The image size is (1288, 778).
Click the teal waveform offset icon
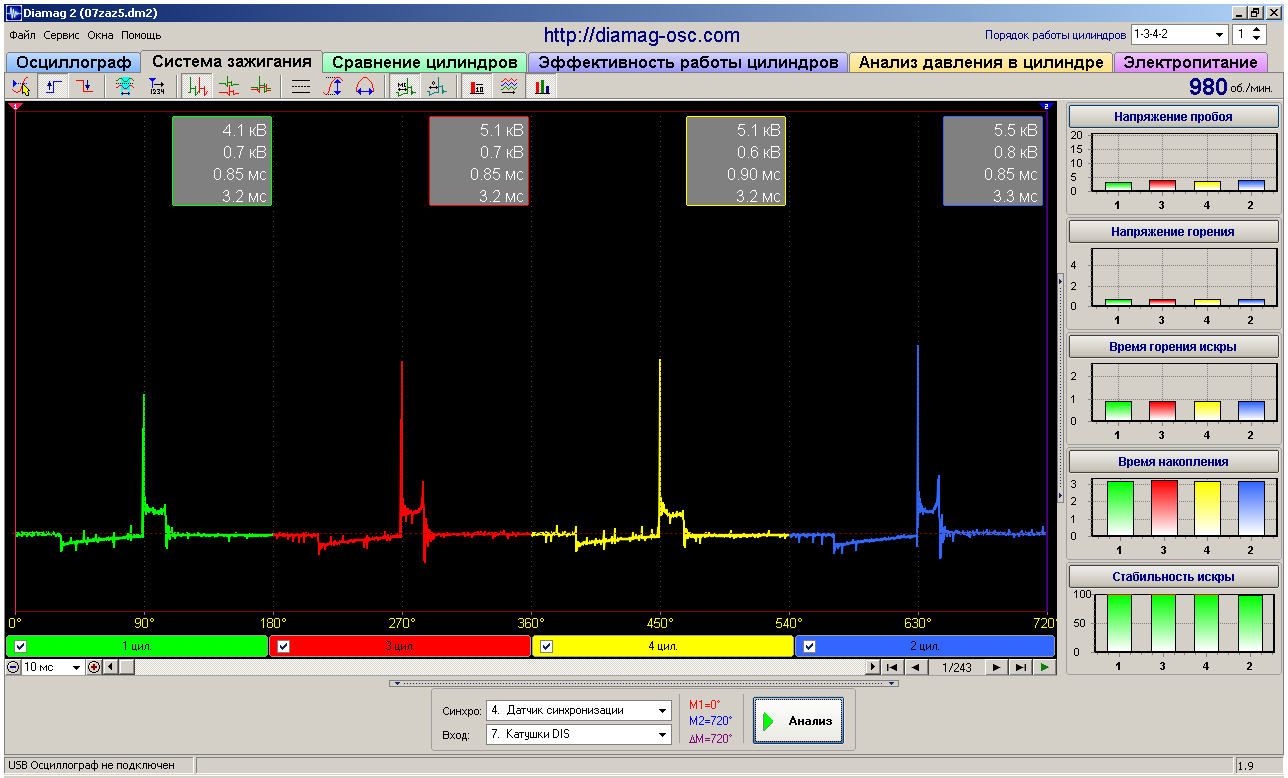point(437,87)
